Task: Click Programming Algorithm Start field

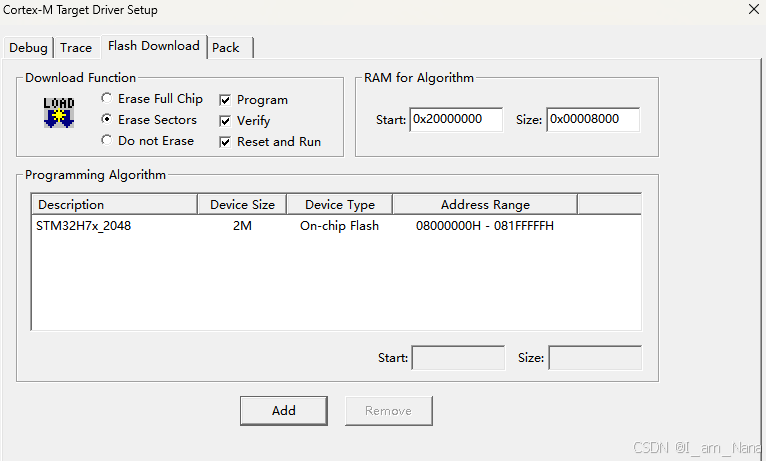Action: click(458, 358)
